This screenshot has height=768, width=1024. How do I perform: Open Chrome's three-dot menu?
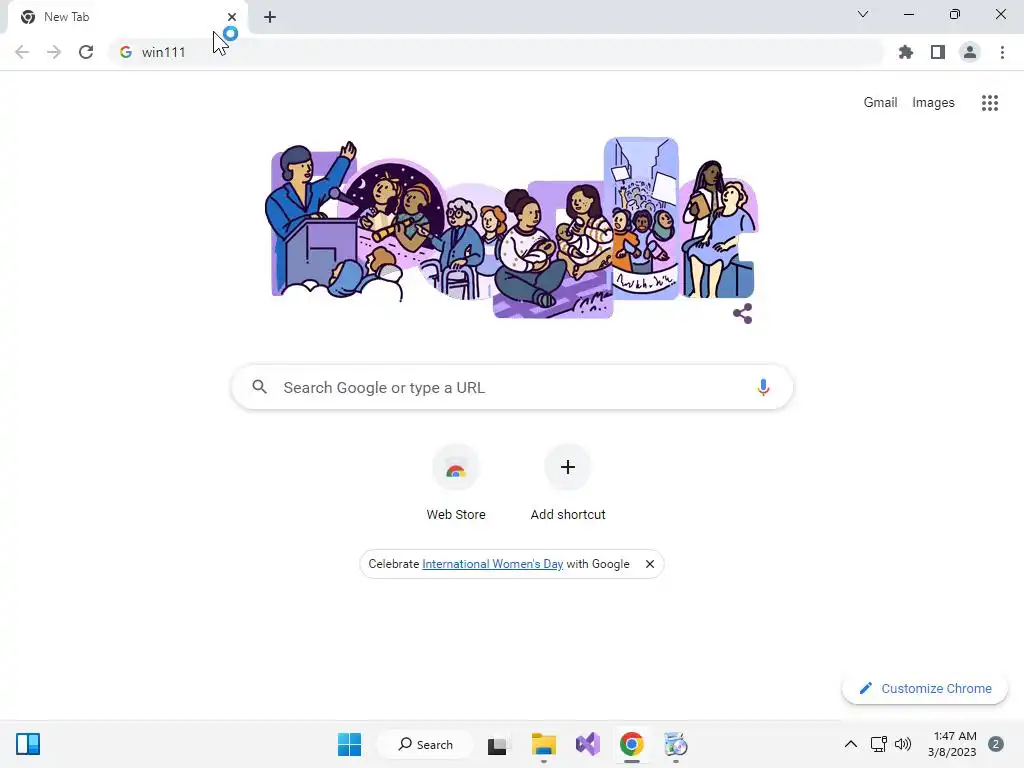(x=1002, y=52)
